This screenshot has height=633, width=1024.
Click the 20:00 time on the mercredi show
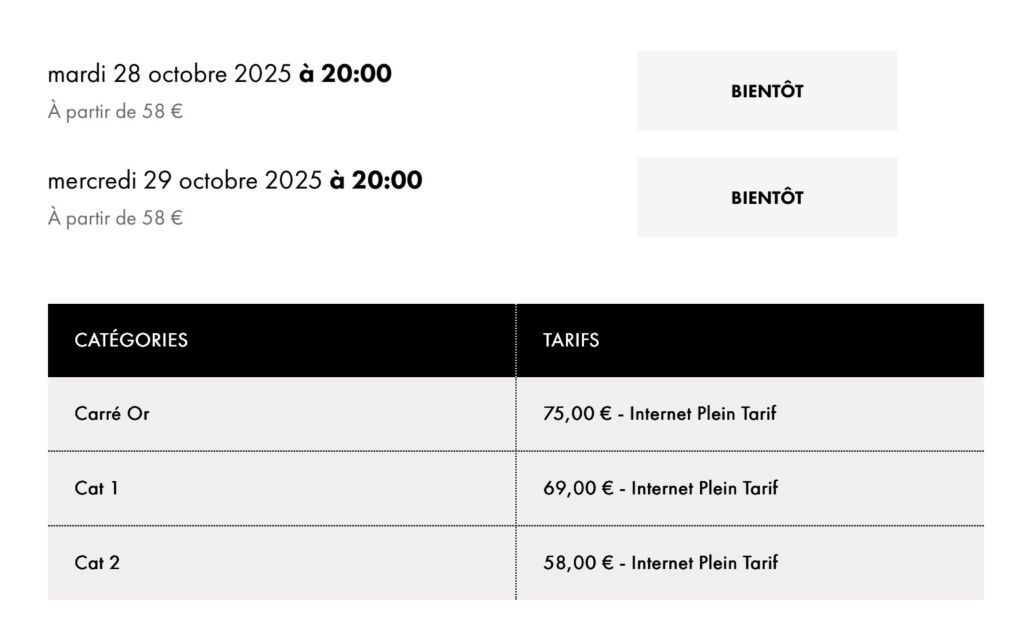click(x=387, y=180)
